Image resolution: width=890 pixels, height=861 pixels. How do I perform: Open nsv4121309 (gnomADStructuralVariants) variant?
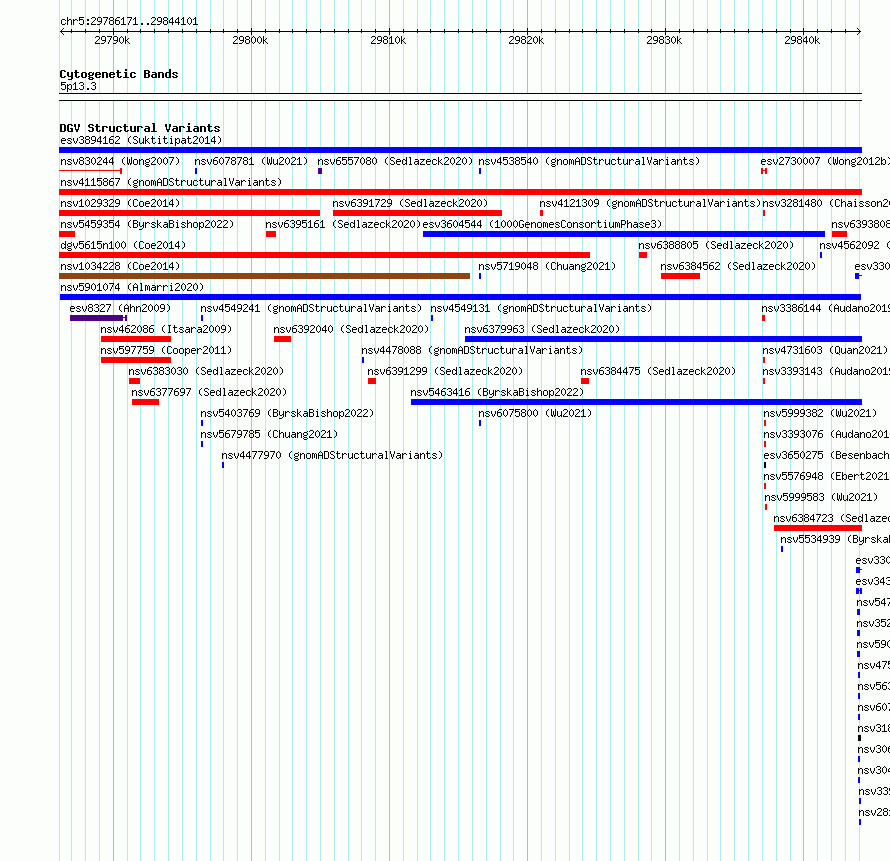(650, 203)
